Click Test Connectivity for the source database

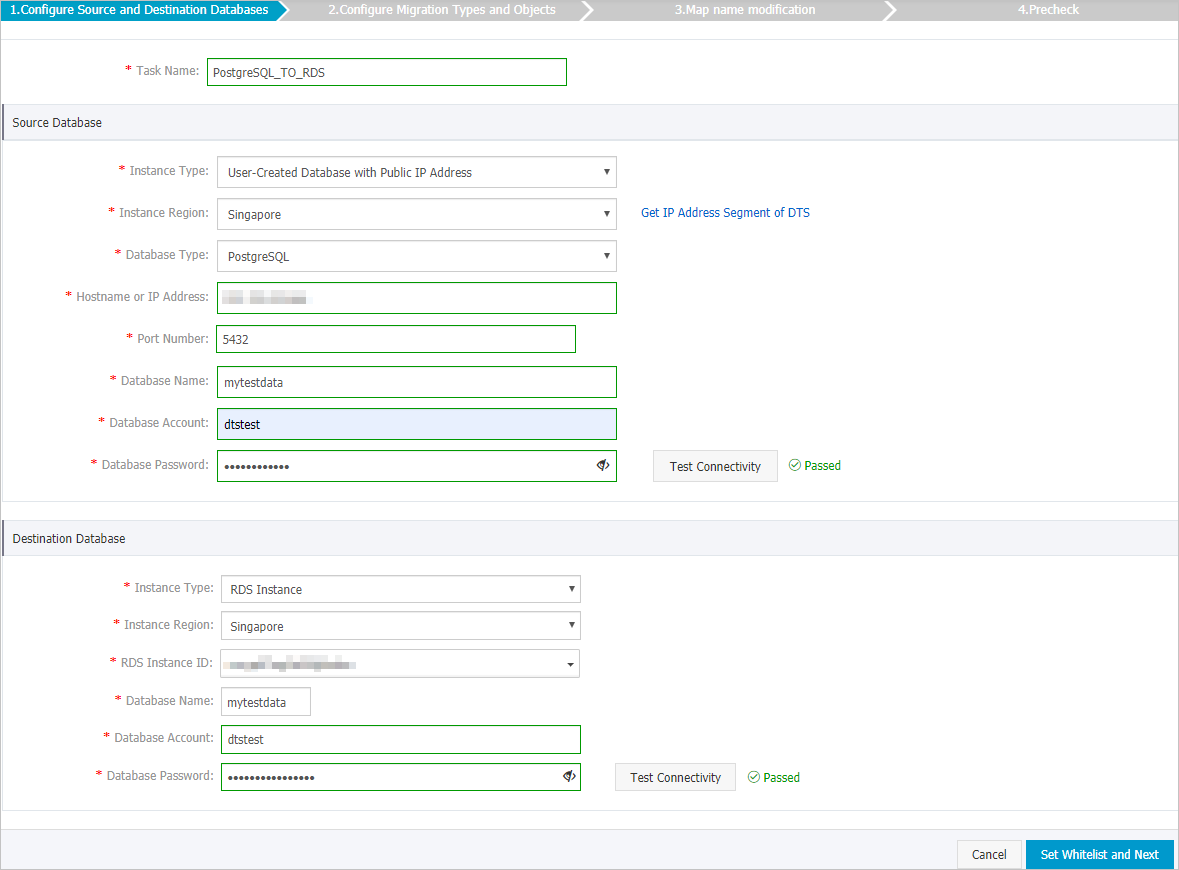tap(715, 465)
